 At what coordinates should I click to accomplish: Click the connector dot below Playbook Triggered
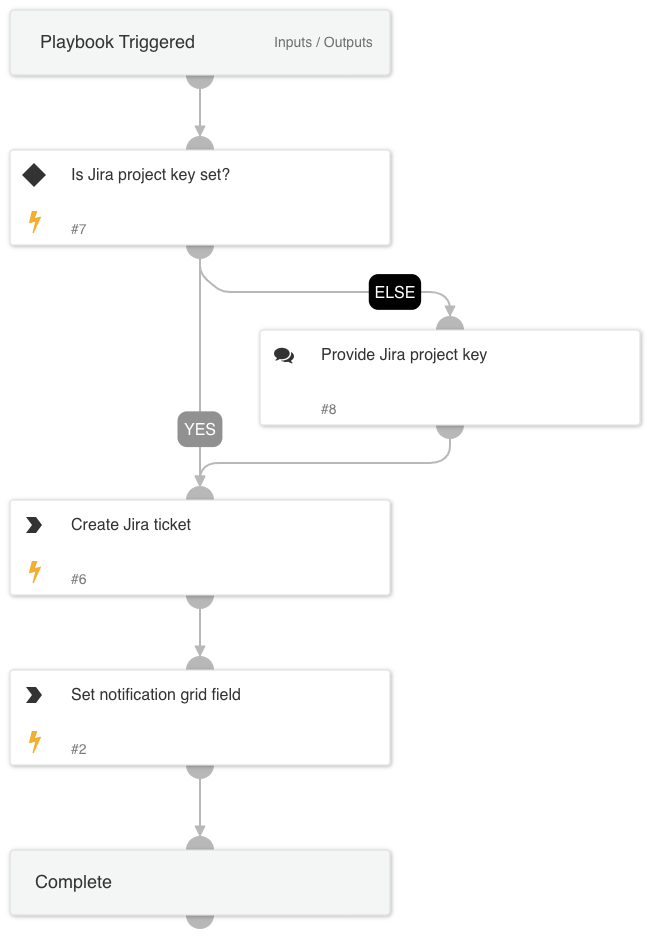200,82
